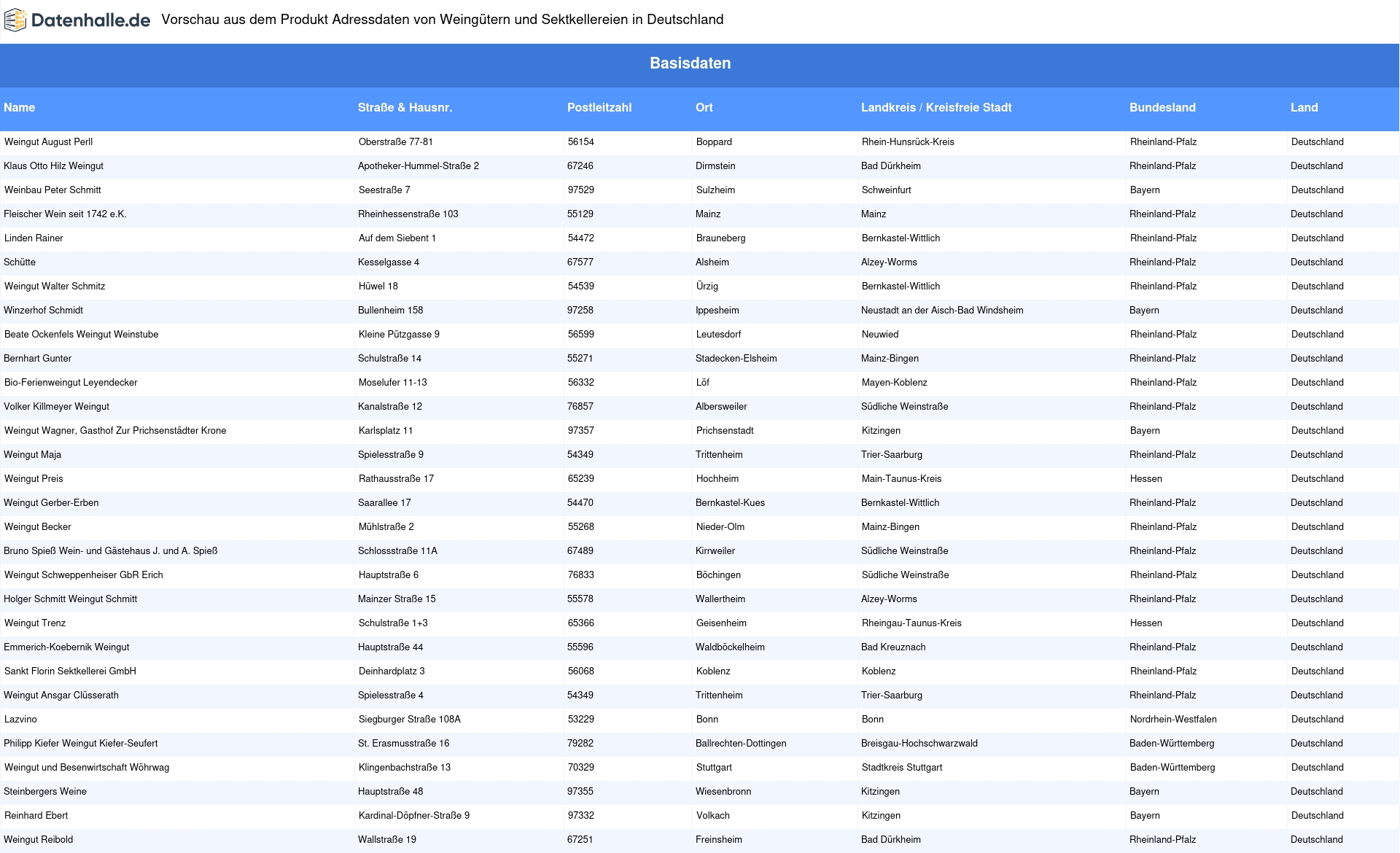Click the Bernhart Gunter name

(37, 359)
